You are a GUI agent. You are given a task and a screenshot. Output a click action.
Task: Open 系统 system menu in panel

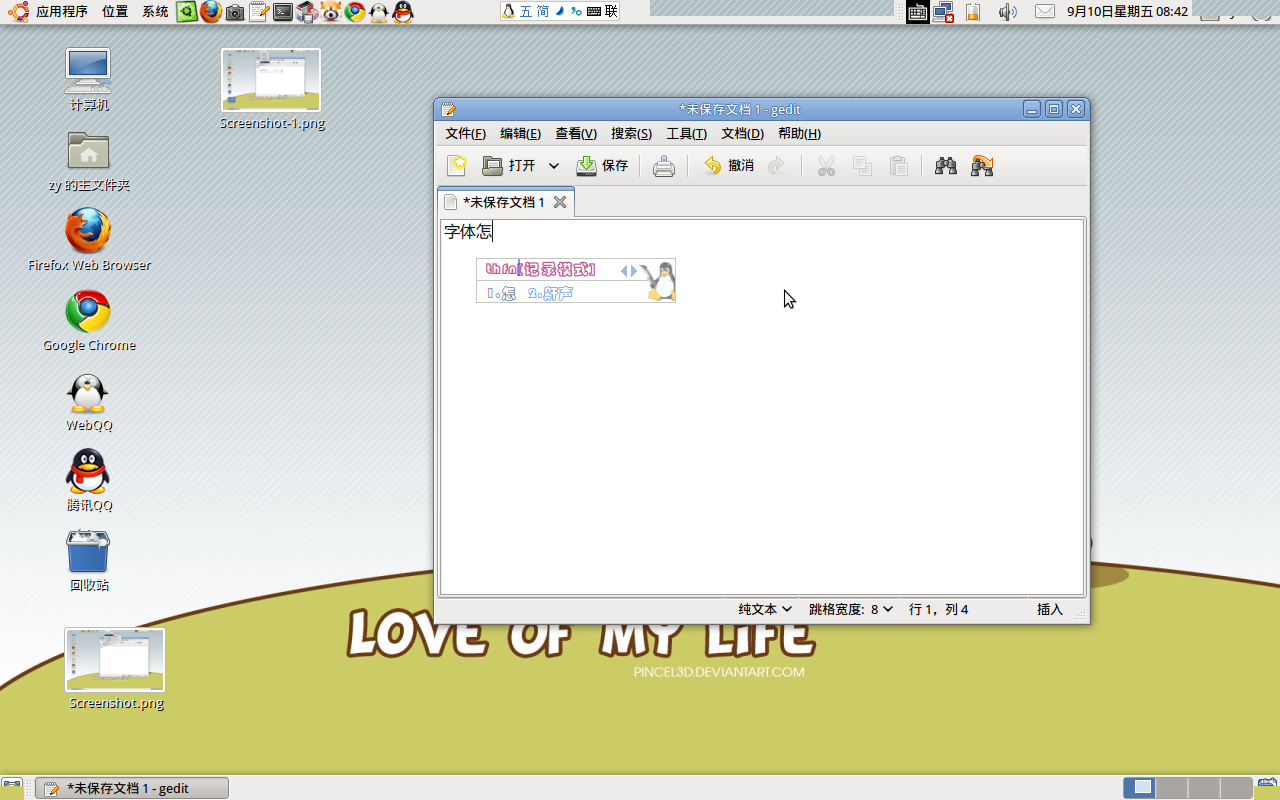click(x=155, y=12)
